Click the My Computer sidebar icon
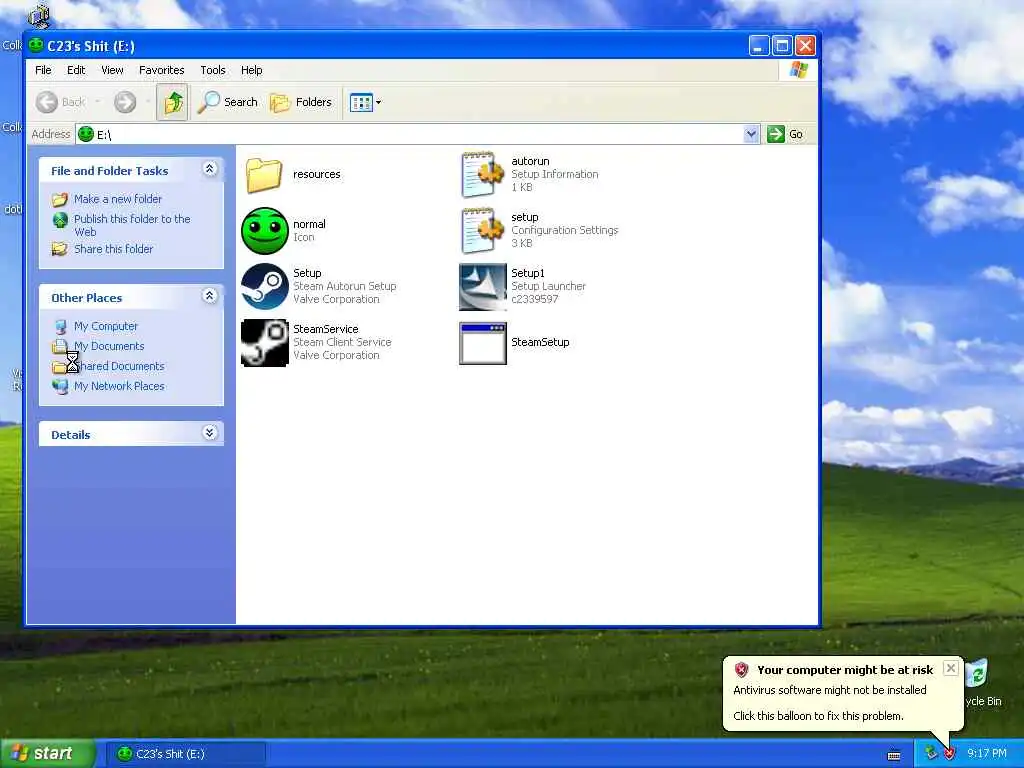 click(60, 327)
